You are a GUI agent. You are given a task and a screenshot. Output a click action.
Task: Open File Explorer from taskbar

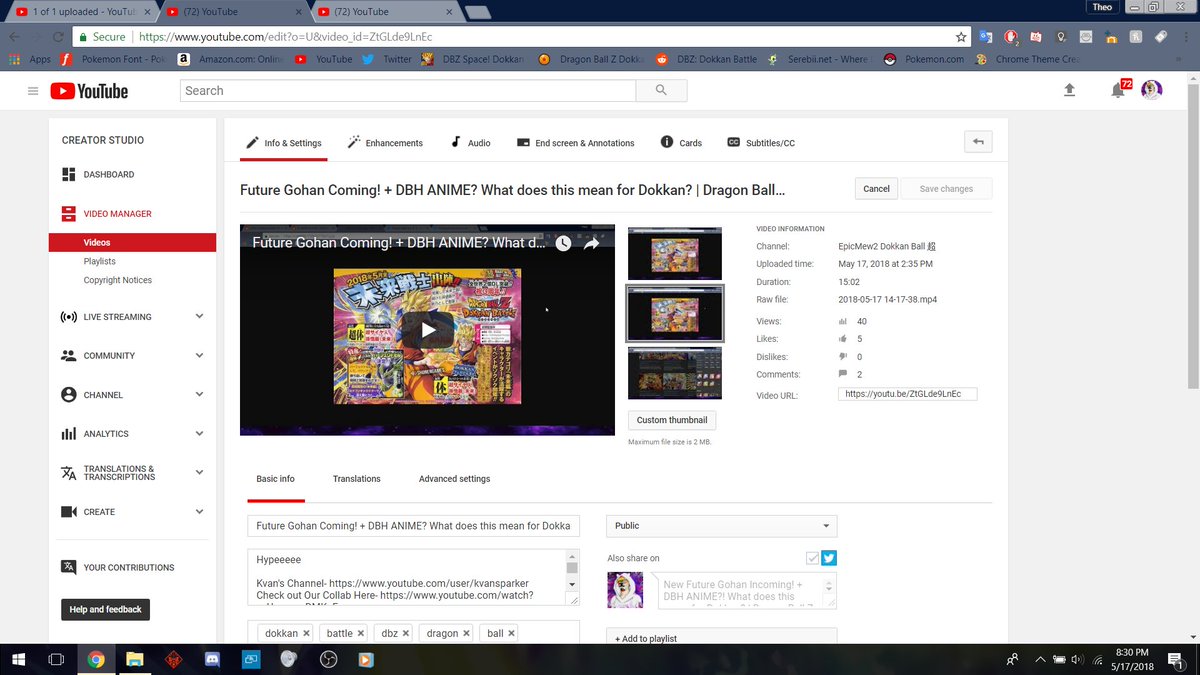click(135, 659)
